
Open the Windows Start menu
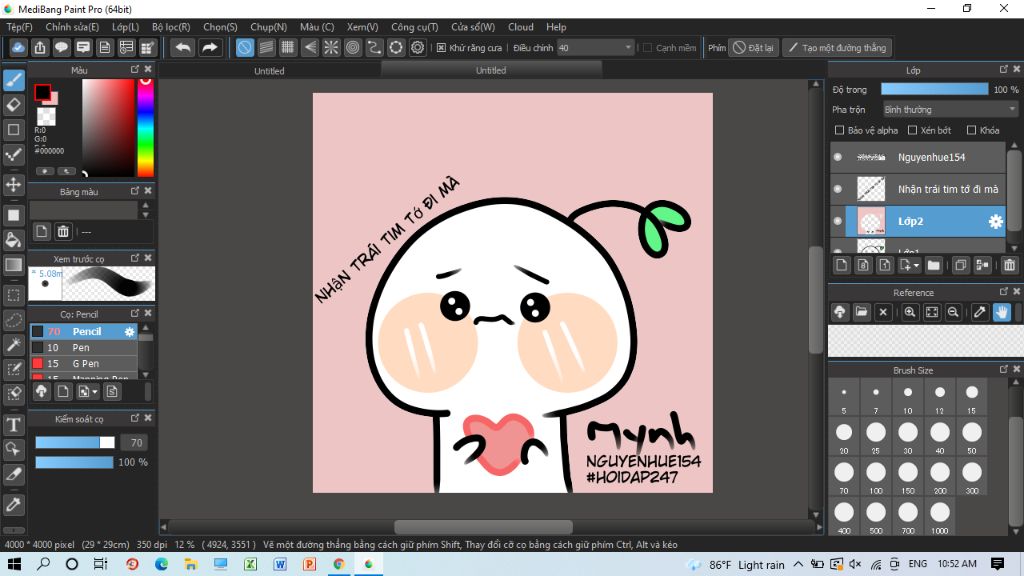tap(14, 564)
